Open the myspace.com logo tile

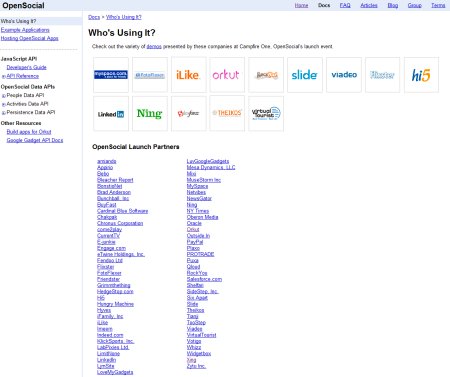111,75
